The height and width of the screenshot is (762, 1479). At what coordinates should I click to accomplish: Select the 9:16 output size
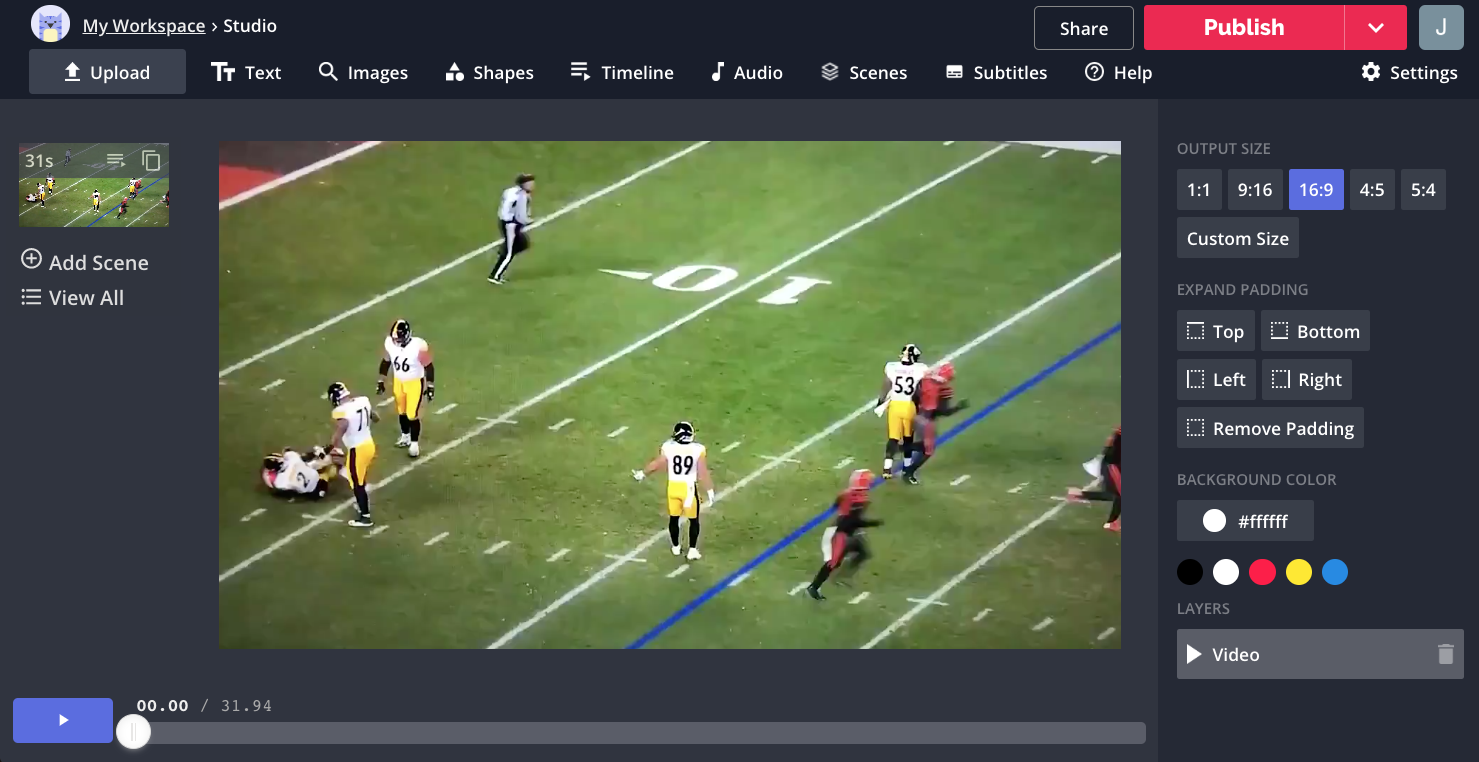point(1255,190)
